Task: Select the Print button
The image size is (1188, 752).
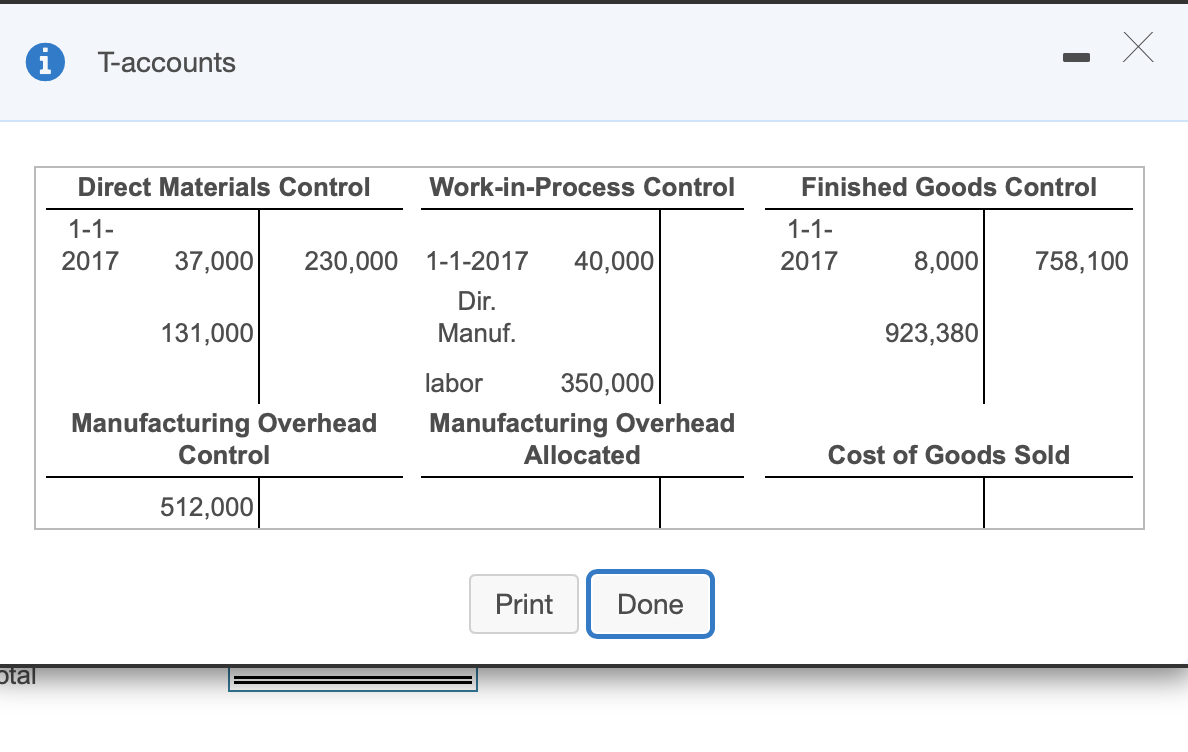Action: [523, 604]
